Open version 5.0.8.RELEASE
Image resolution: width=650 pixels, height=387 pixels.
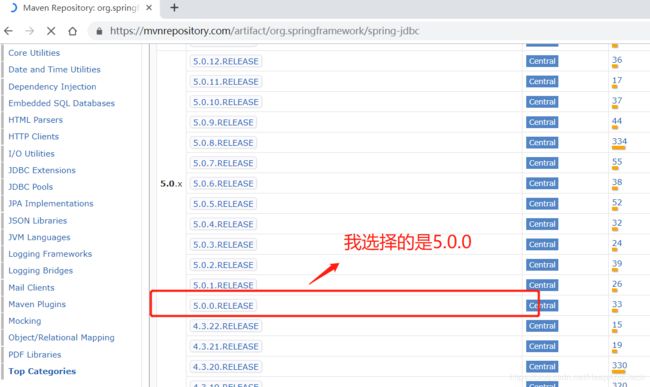tap(223, 143)
